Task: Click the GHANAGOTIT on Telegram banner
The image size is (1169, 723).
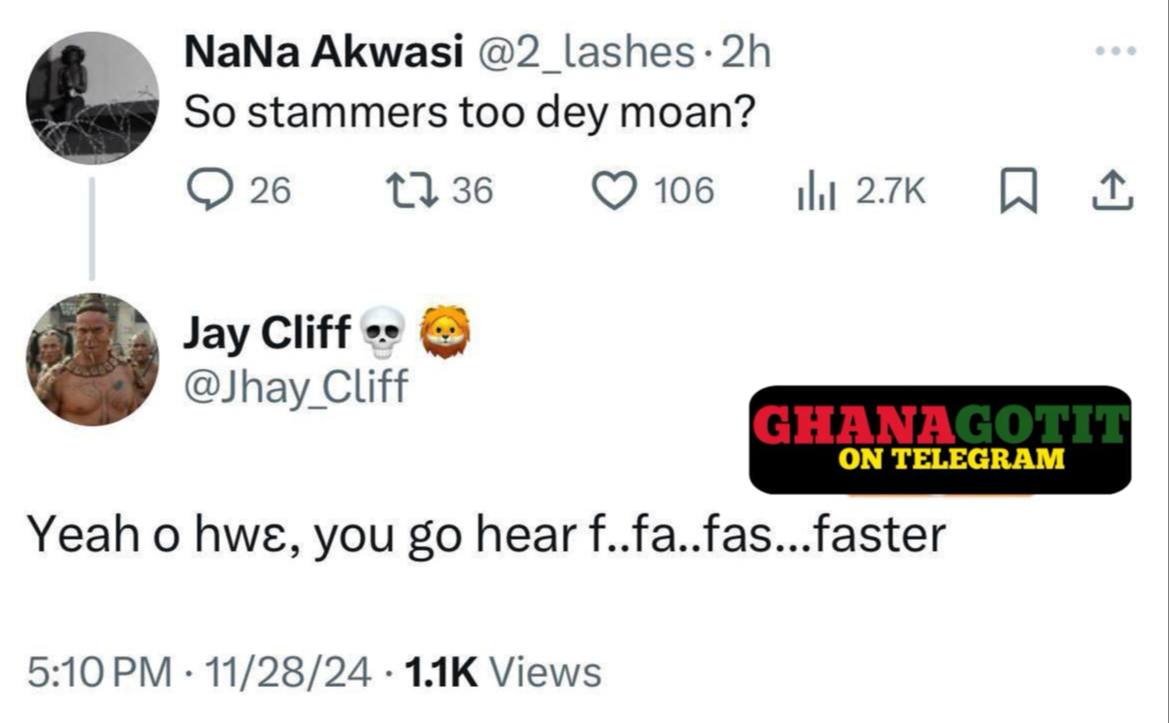Action: [939, 439]
